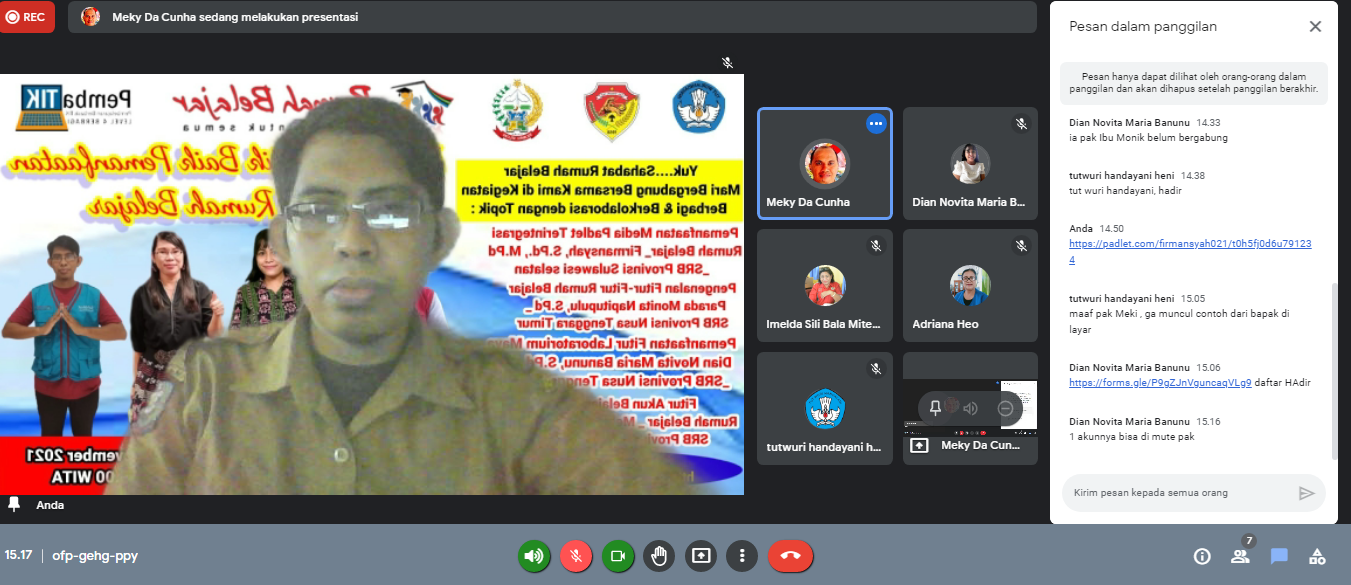Turn off the camera button
This screenshot has height=585, width=1351.
(x=618, y=556)
